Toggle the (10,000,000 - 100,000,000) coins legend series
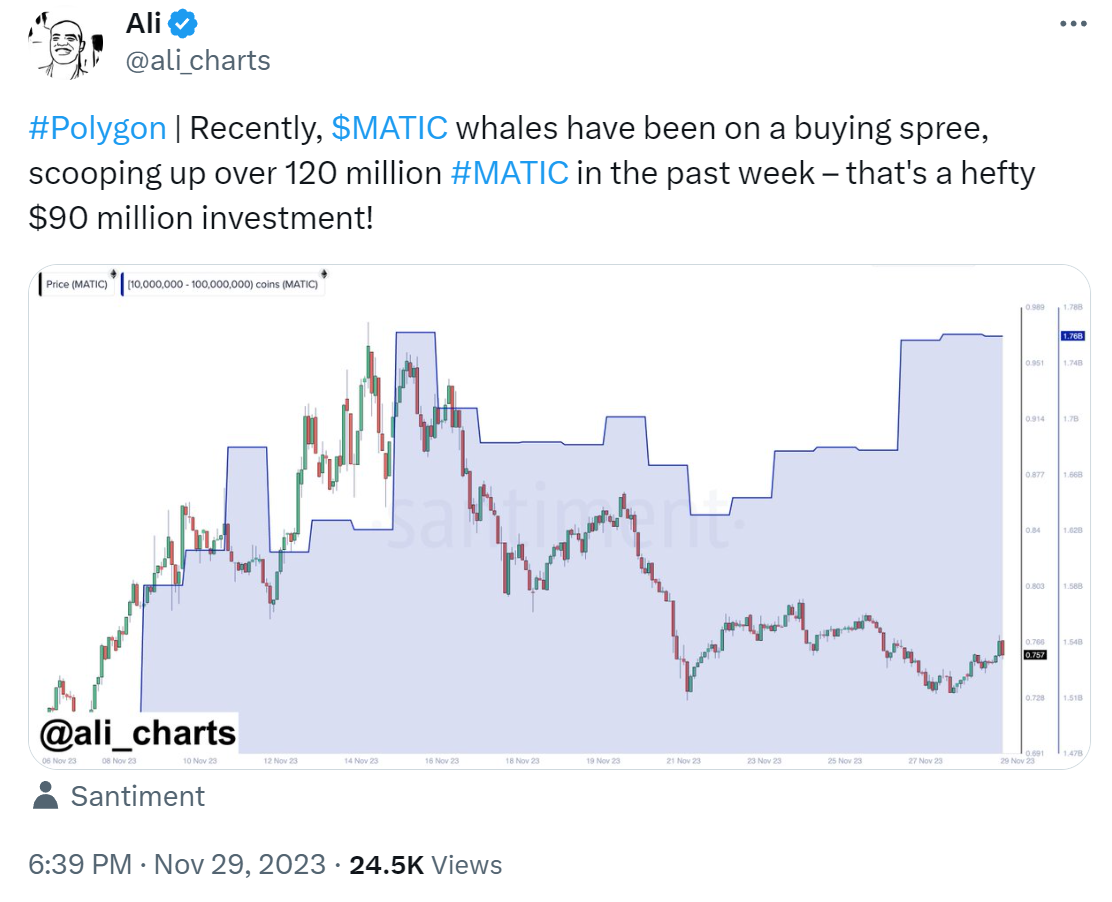Screen dimensions: 1112x902 pos(223,284)
